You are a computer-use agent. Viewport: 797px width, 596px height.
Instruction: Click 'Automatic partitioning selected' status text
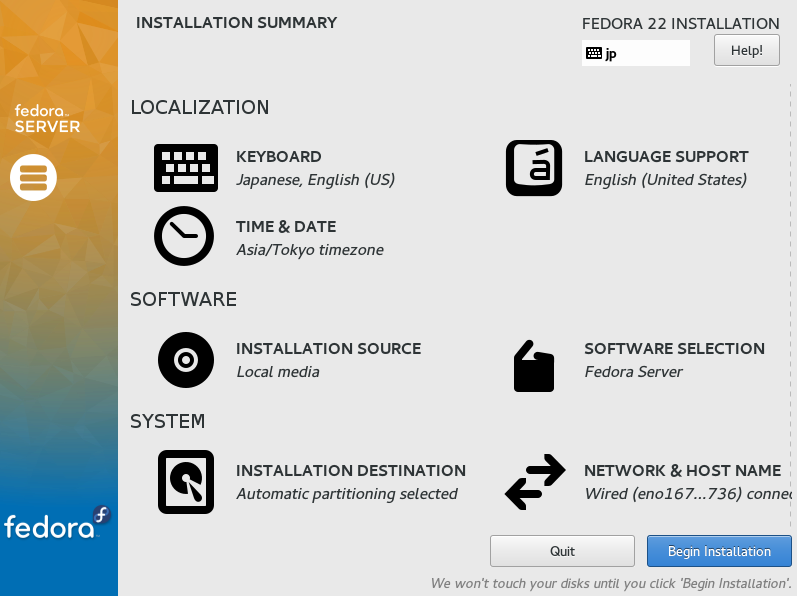[x=347, y=494]
